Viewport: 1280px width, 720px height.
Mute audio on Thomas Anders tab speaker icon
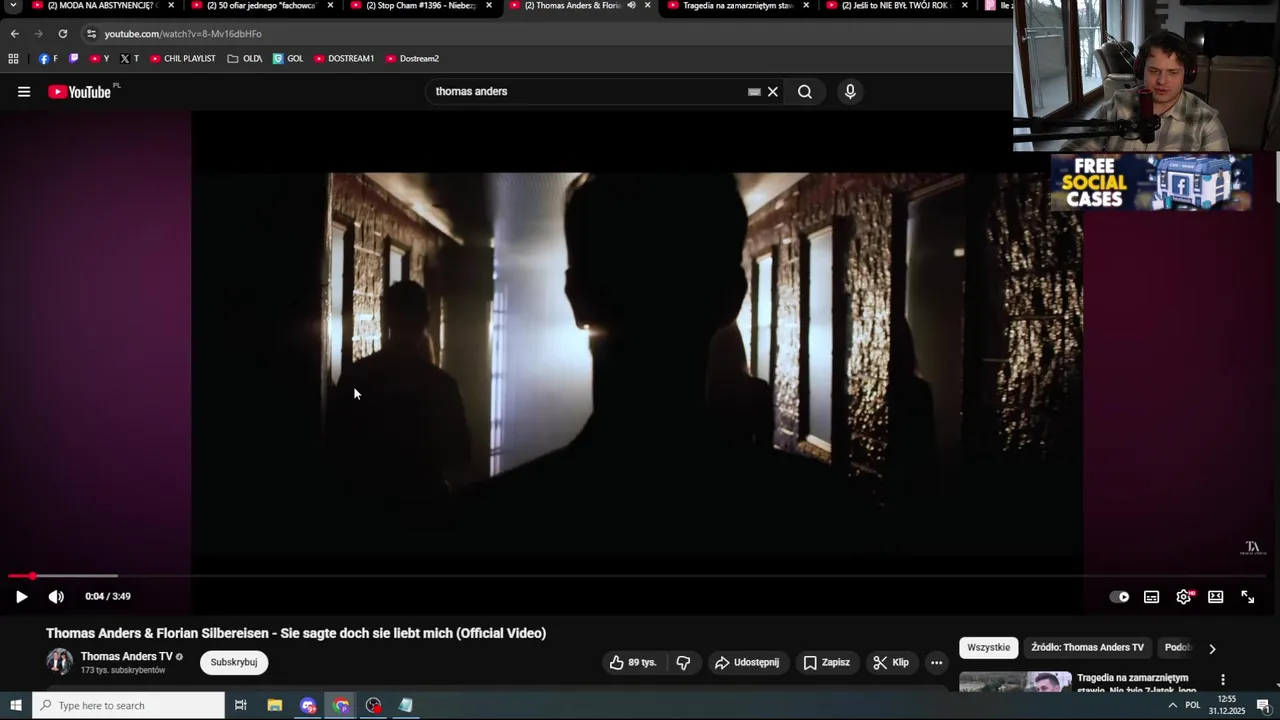[x=631, y=5]
